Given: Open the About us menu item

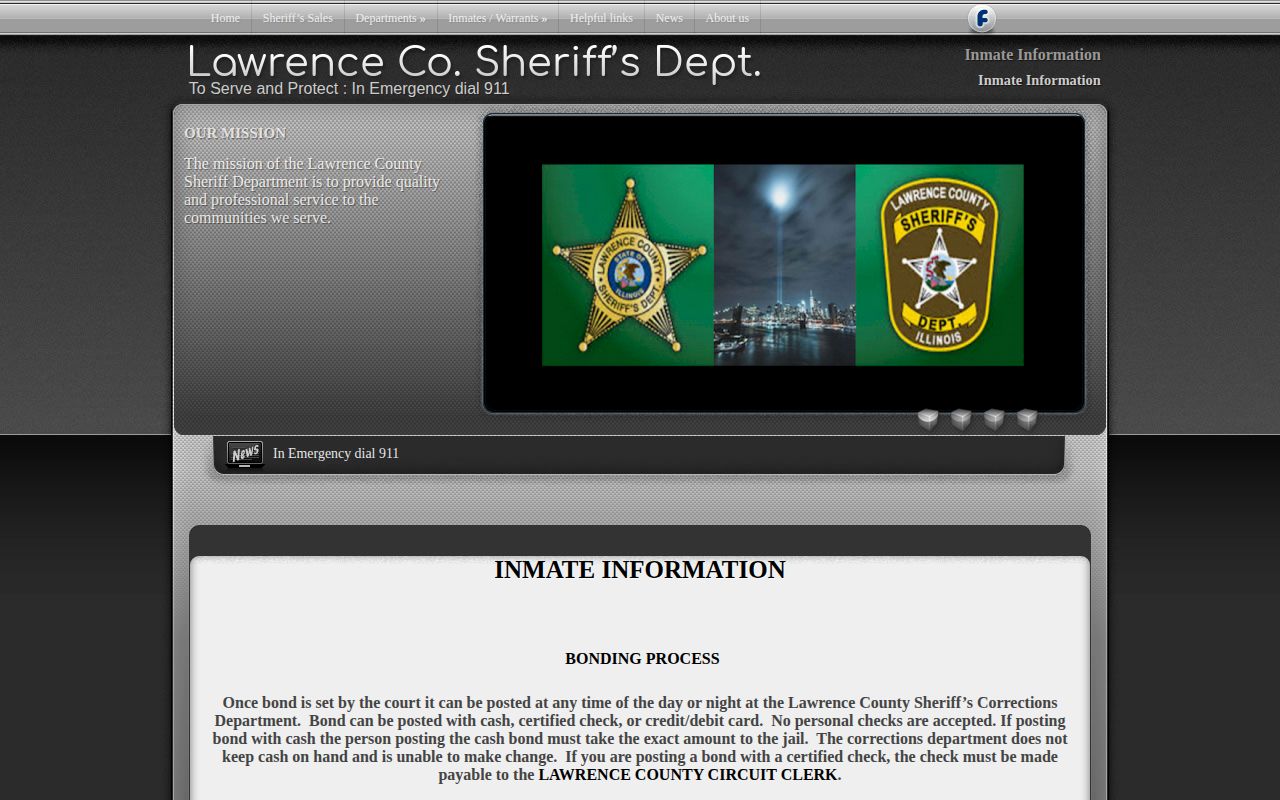Looking at the screenshot, I should pyautogui.click(x=727, y=18).
